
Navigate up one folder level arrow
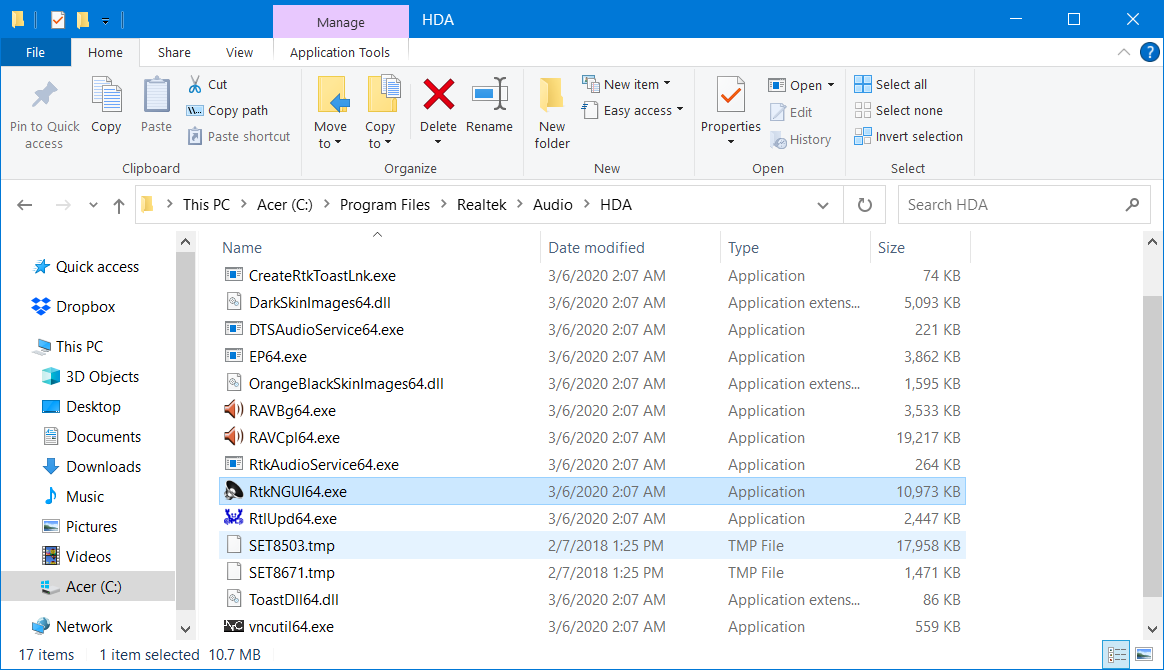pyautogui.click(x=119, y=205)
